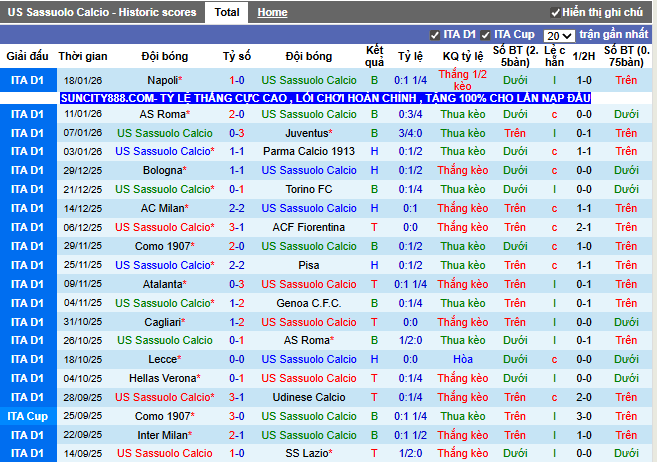Click ACF Fiorentina team name
The height and width of the screenshot is (462, 657).
pyautogui.click(x=309, y=227)
